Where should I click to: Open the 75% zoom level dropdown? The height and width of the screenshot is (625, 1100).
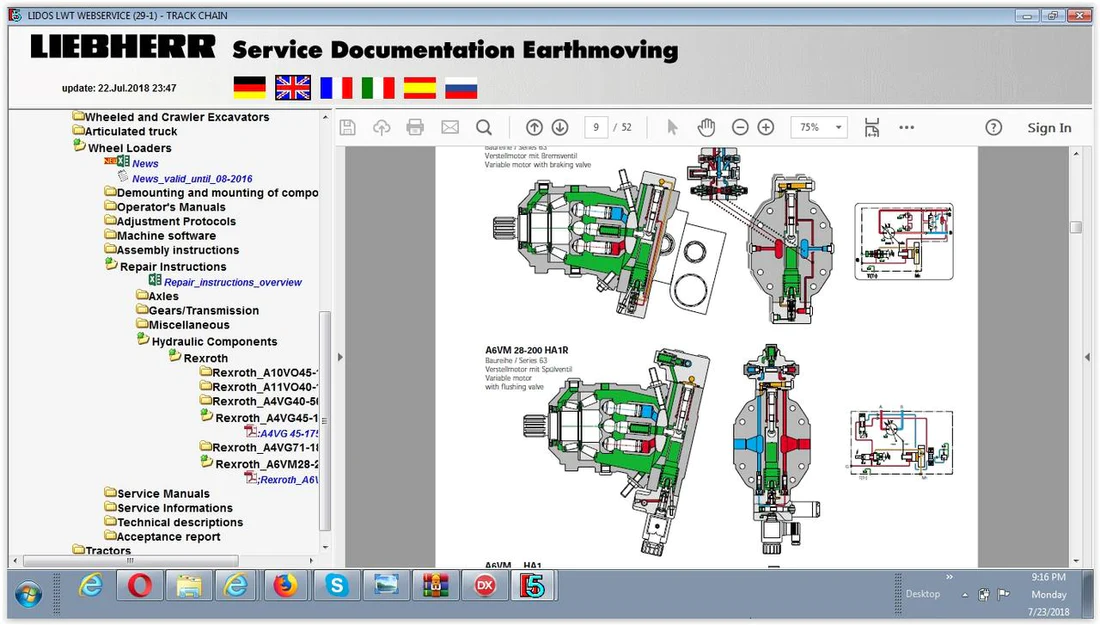point(819,127)
